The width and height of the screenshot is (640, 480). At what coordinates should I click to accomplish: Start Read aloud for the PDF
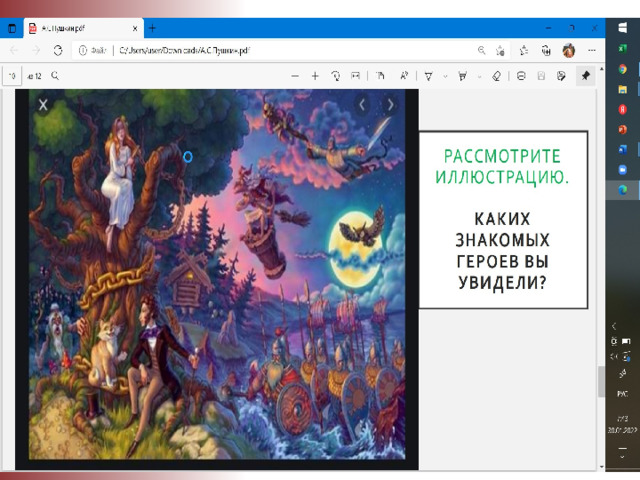[x=404, y=76]
